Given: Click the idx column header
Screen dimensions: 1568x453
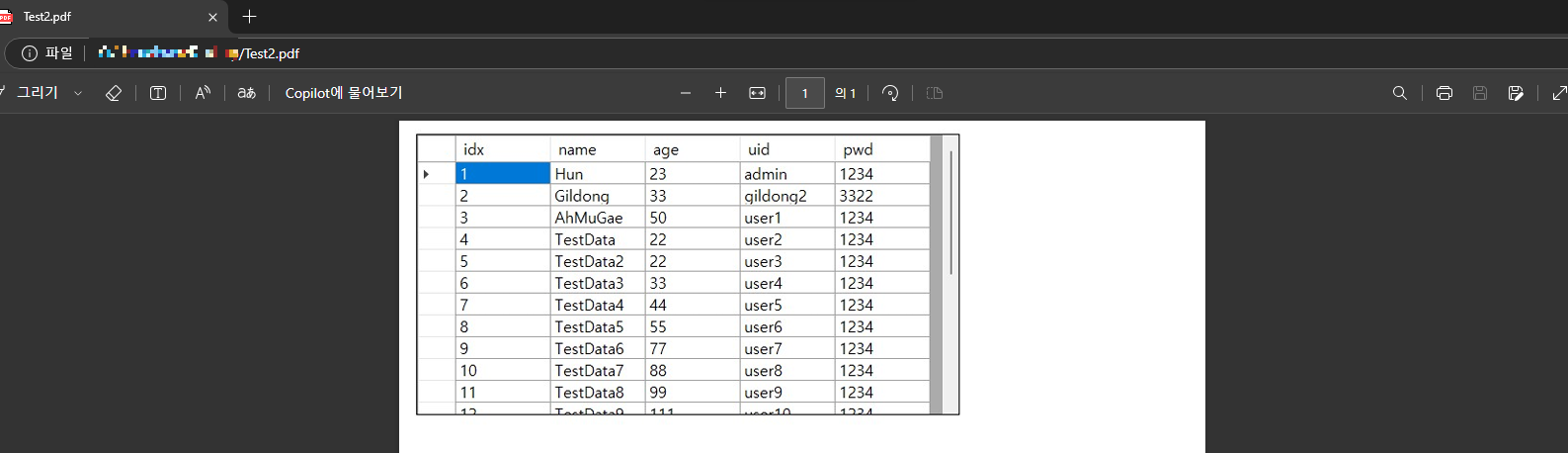Looking at the screenshot, I should [503, 149].
